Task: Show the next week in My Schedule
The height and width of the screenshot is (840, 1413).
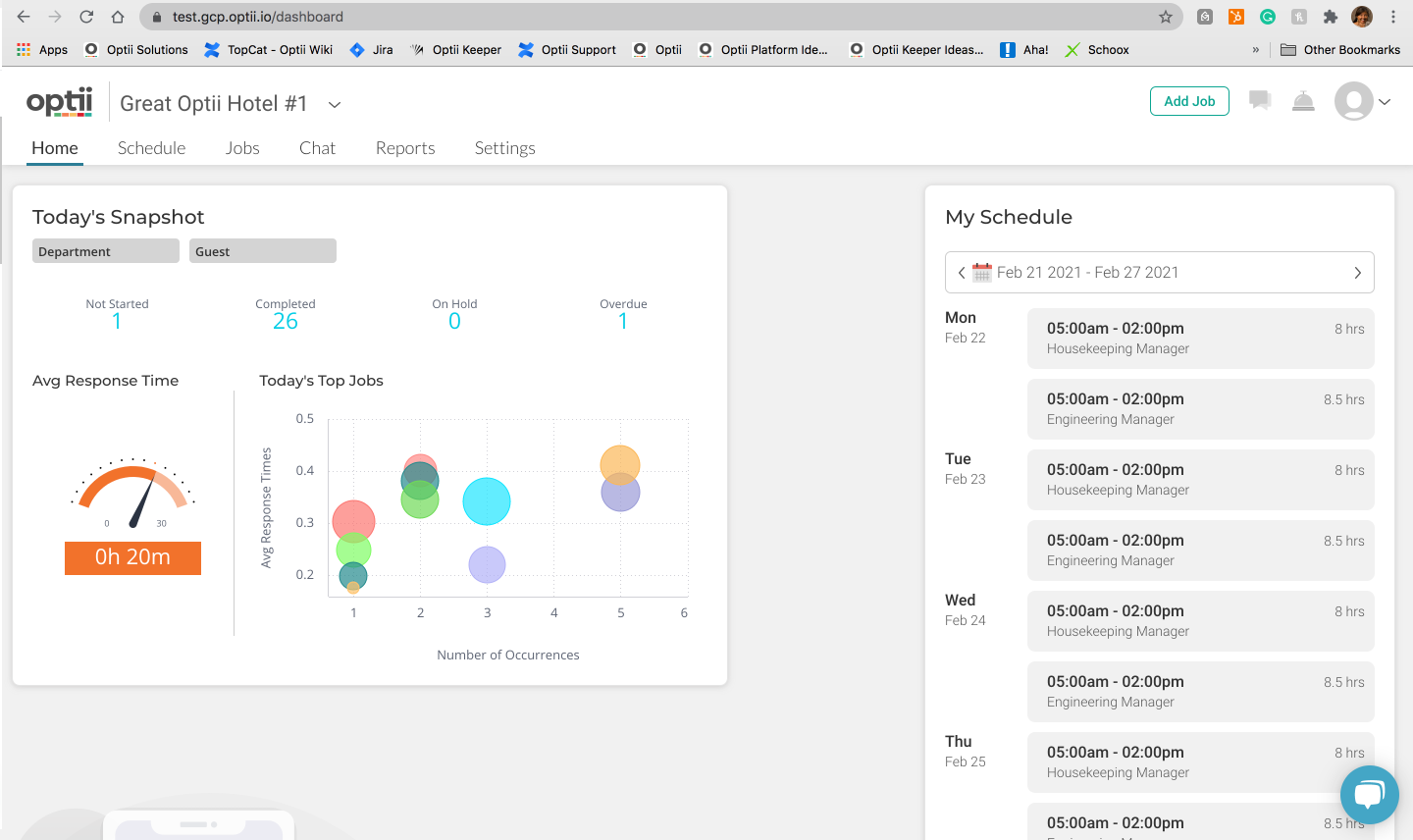Action: [1358, 273]
